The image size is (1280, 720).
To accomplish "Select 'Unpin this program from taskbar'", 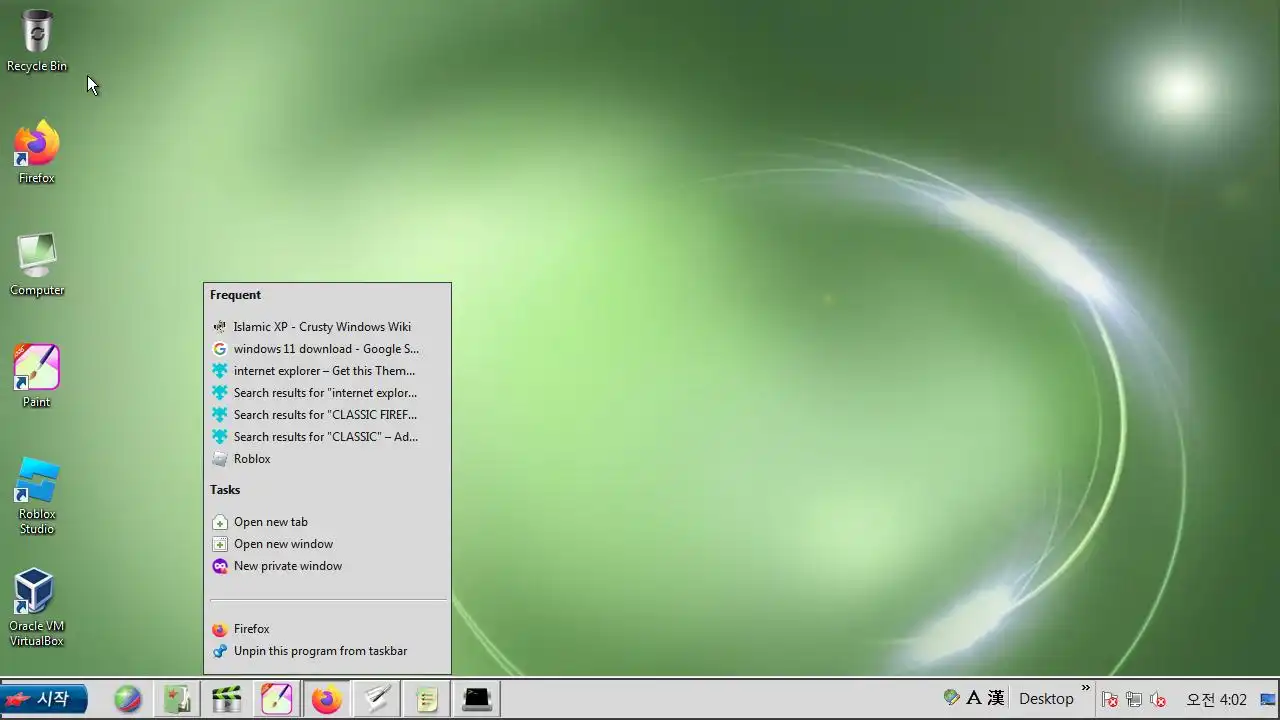I will pyautogui.click(x=327, y=651).
